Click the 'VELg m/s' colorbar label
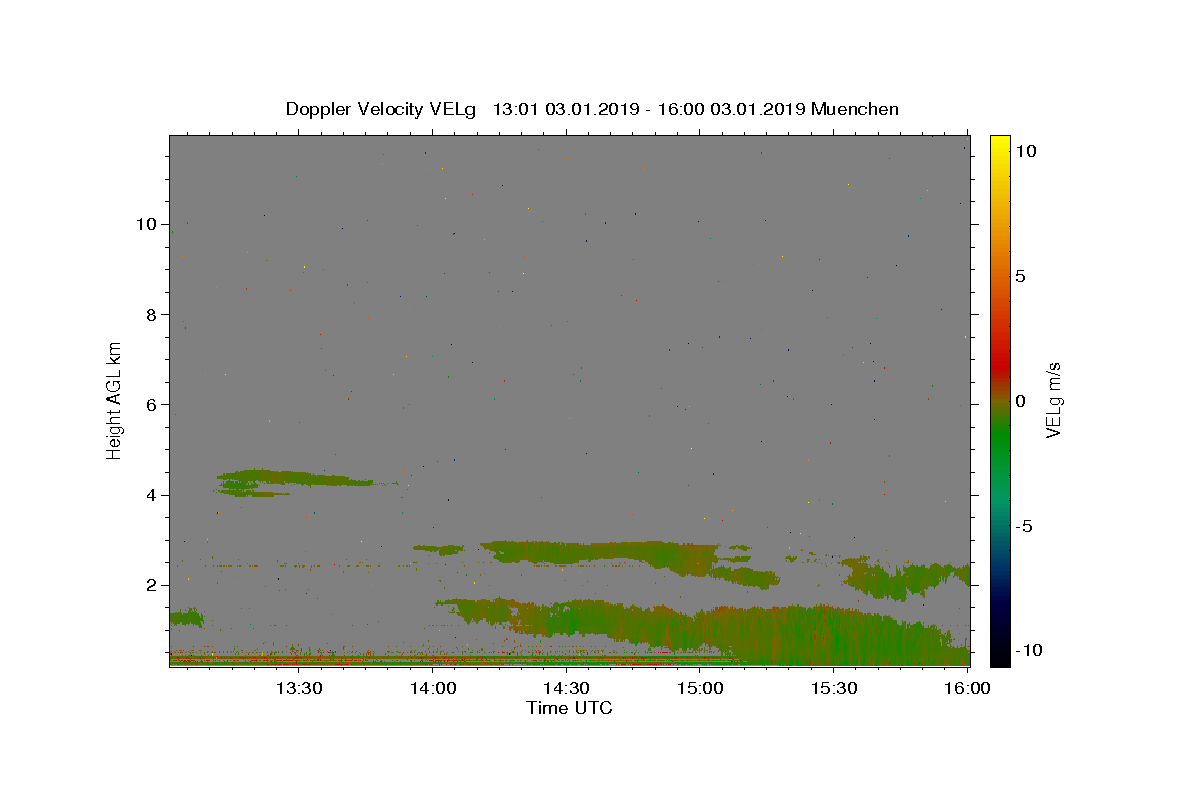Viewport: 1200px width, 800px height. click(1053, 400)
